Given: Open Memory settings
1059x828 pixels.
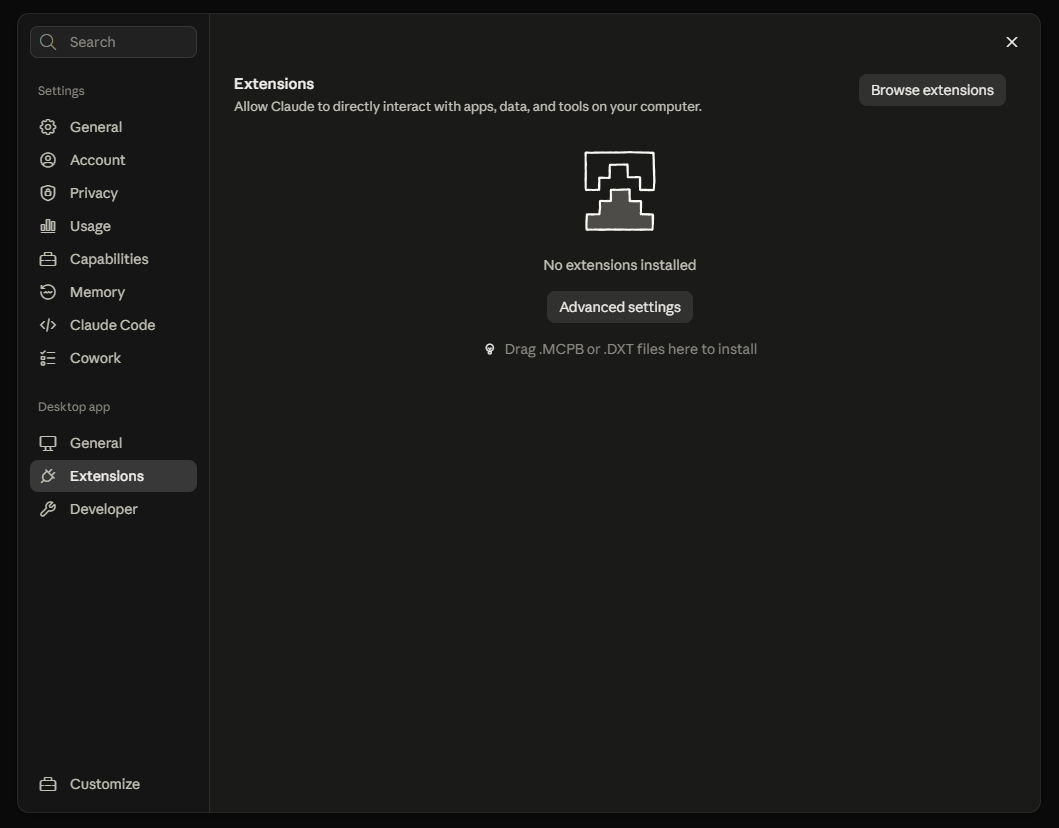Looking at the screenshot, I should tap(113, 292).
